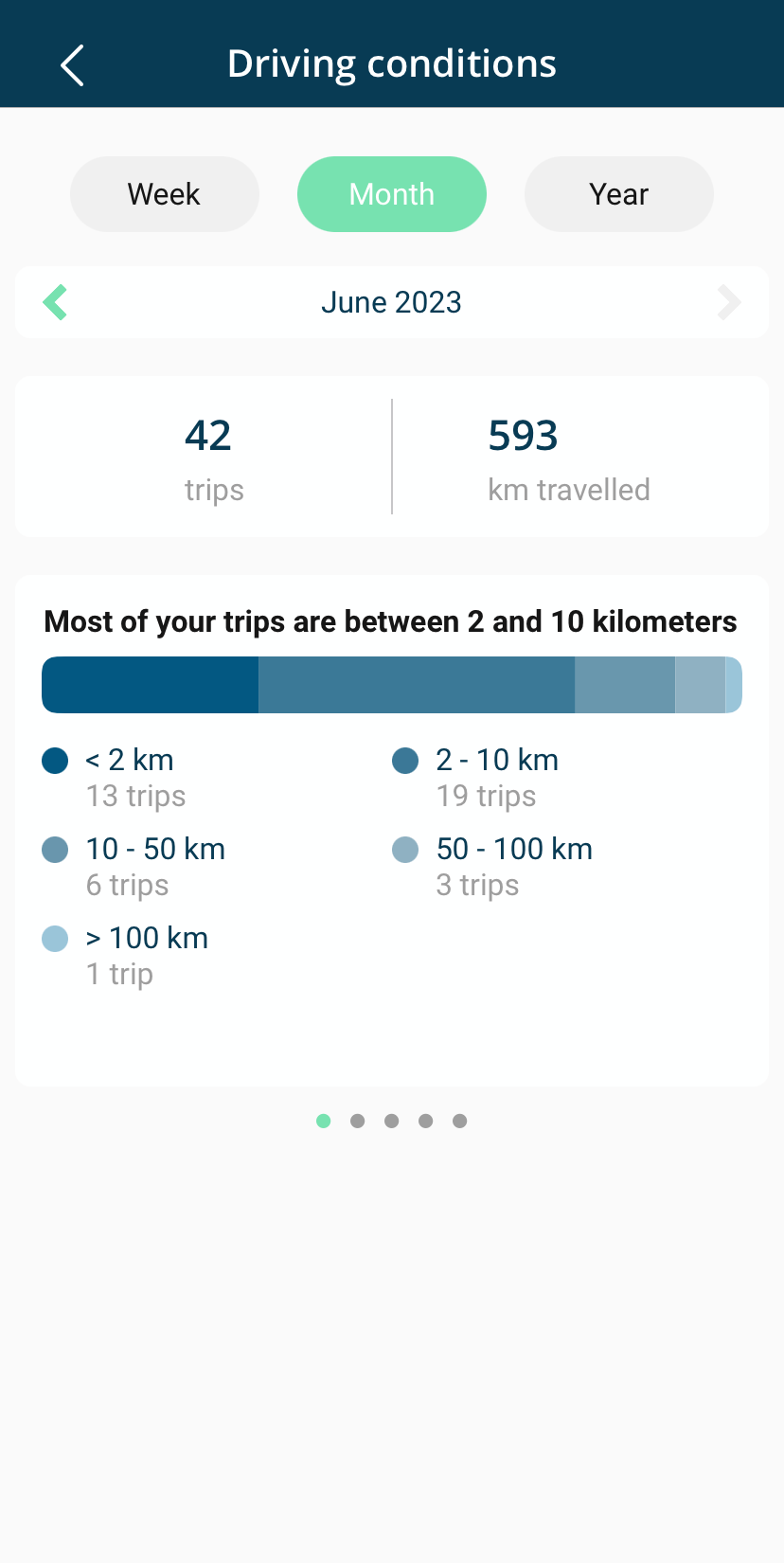Jump to the third pagination dot
The image size is (784, 1563).
(x=392, y=1121)
